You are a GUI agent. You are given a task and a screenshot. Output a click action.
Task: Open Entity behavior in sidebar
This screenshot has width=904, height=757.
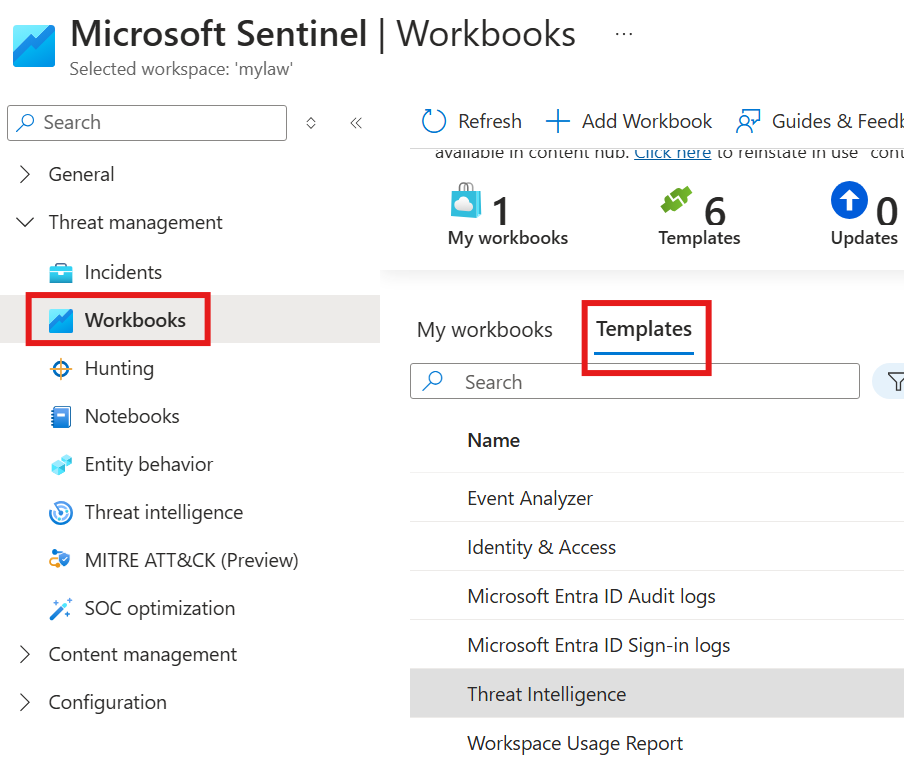click(149, 464)
